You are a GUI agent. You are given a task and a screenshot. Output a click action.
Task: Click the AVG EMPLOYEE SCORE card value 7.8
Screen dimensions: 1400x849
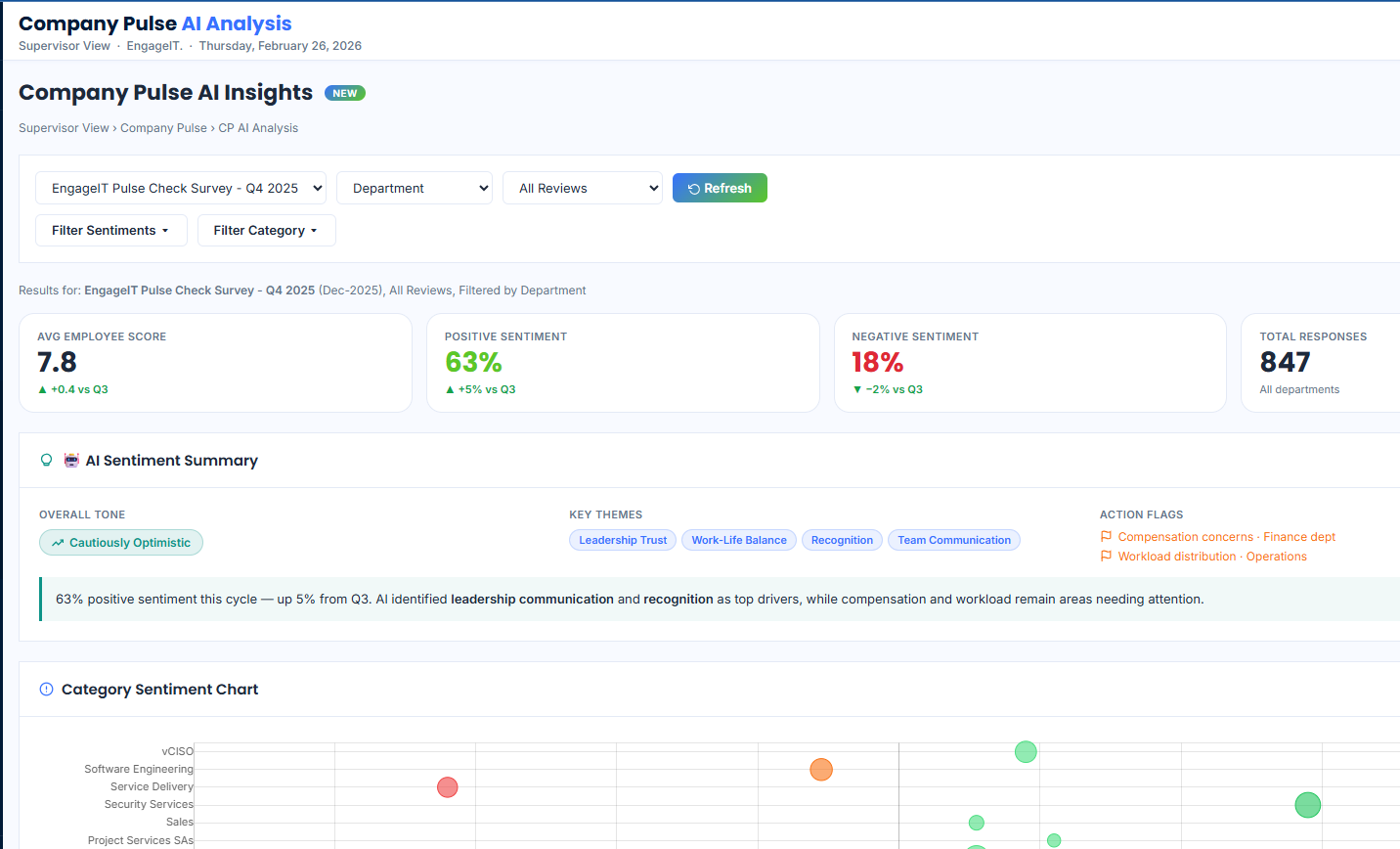(x=57, y=363)
